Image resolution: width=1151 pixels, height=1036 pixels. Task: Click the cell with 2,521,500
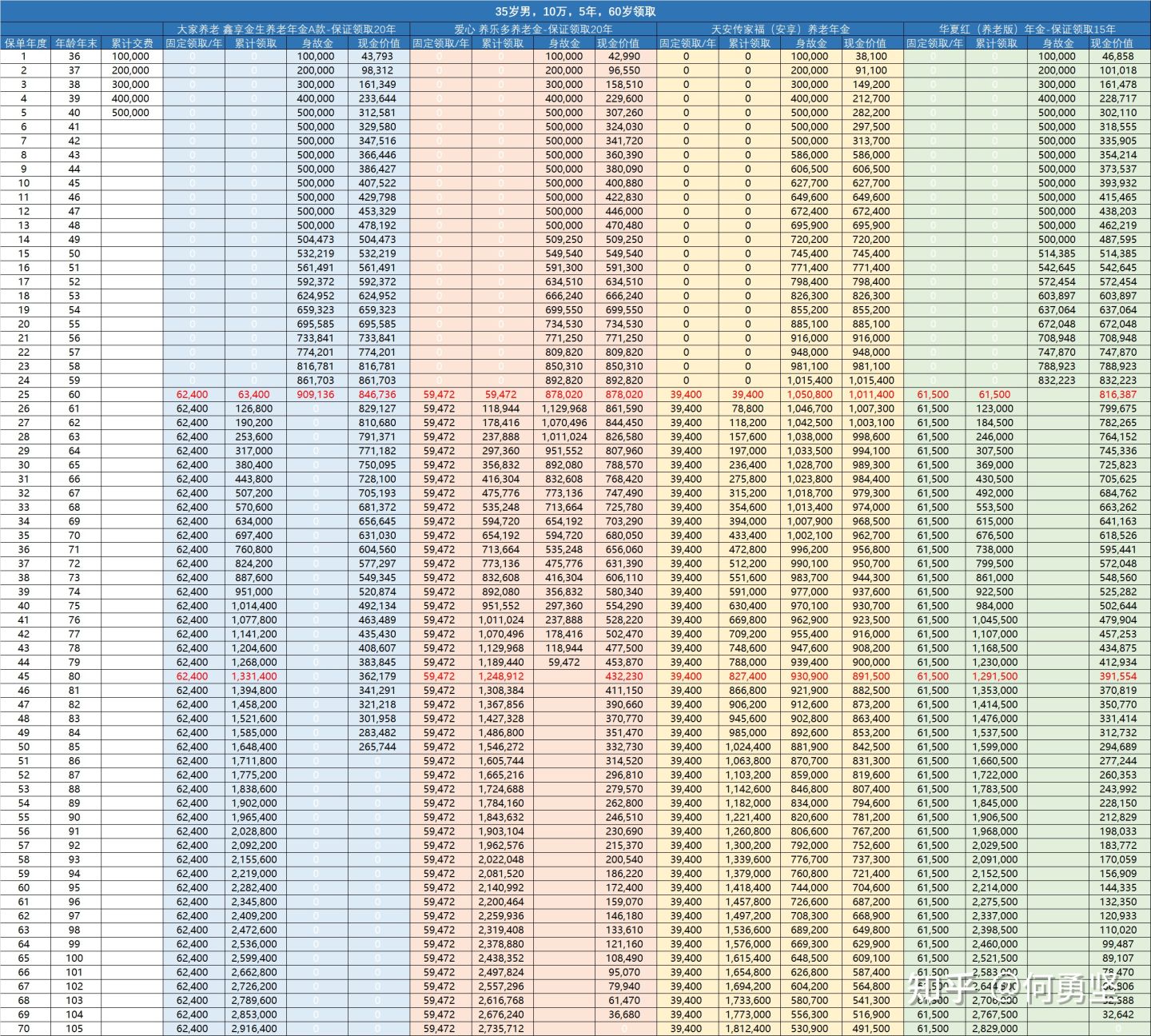pyautogui.click(x=995, y=958)
